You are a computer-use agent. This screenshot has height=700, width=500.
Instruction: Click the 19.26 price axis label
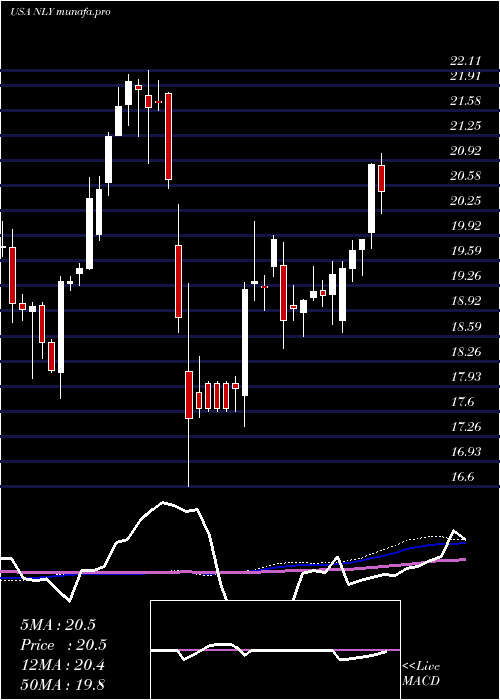pyautogui.click(x=466, y=276)
